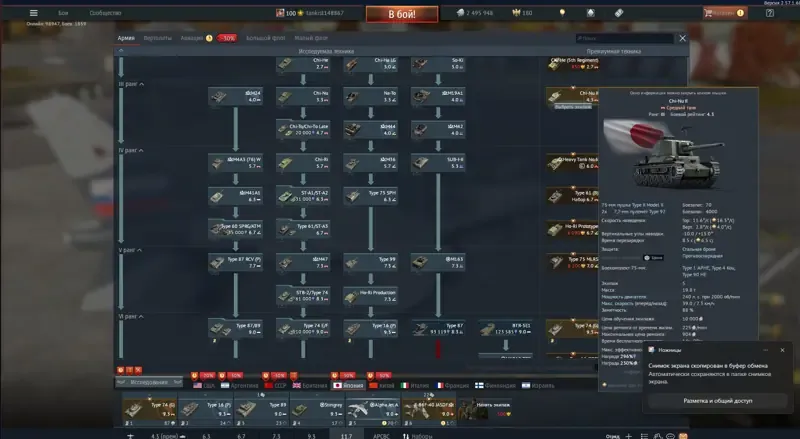Viewport: 800px width, 439px height.
Task: Click the hangar icon next to the light bulb
Action: [590, 13]
